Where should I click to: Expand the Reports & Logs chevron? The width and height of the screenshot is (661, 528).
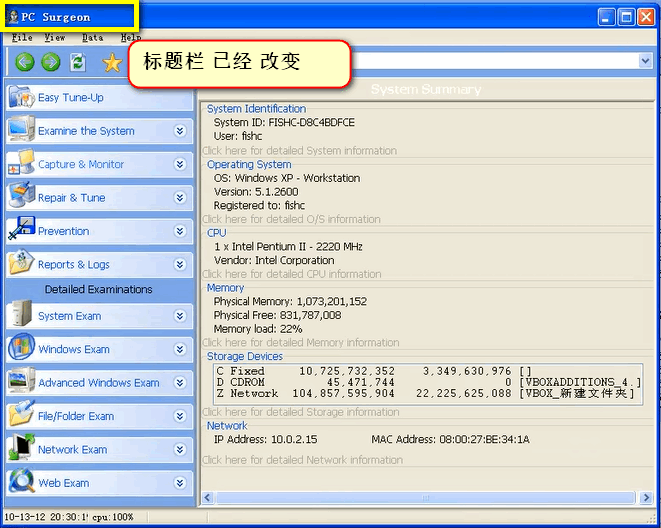(180, 265)
